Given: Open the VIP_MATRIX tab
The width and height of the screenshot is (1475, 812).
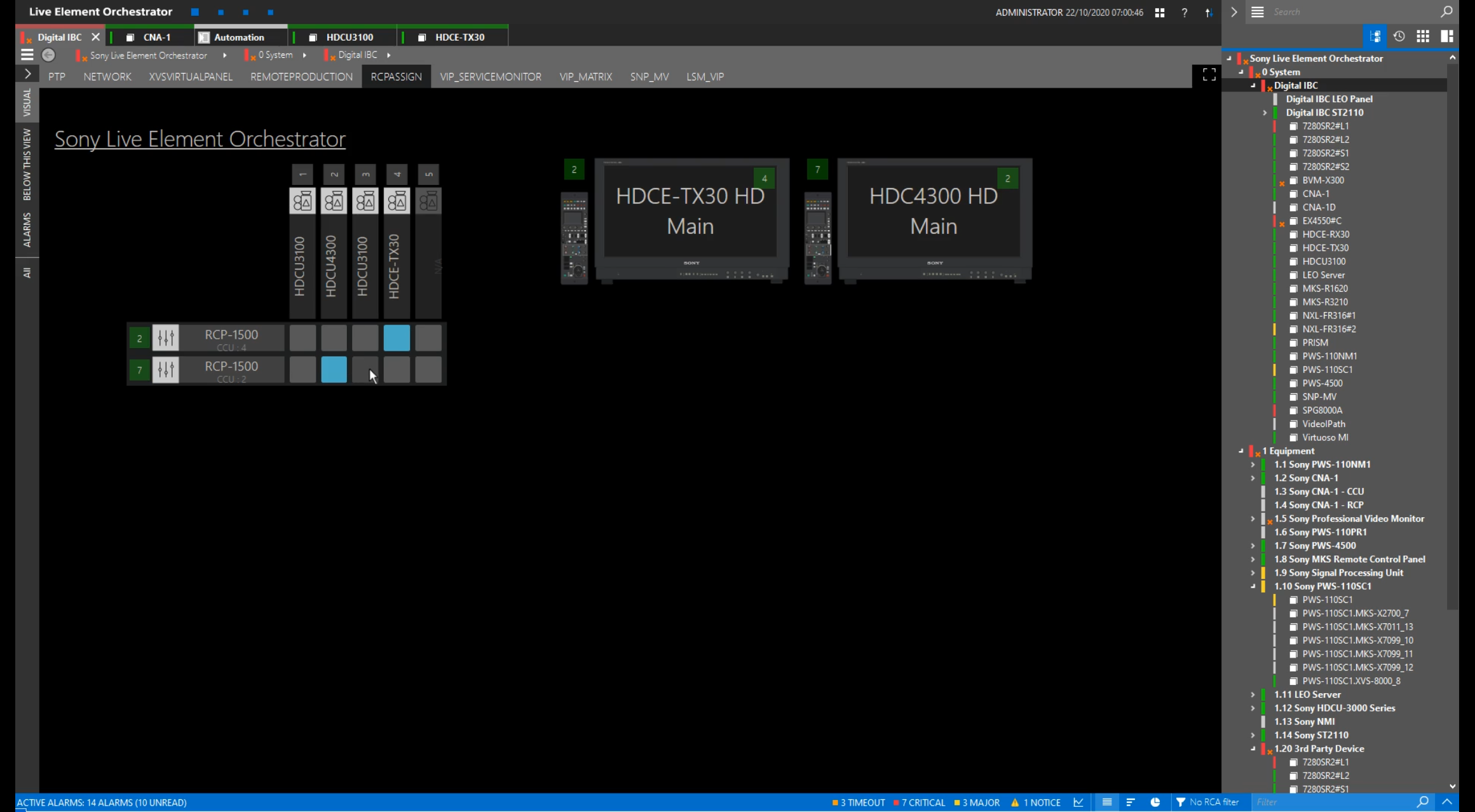Looking at the screenshot, I should (x=586, y=76).
